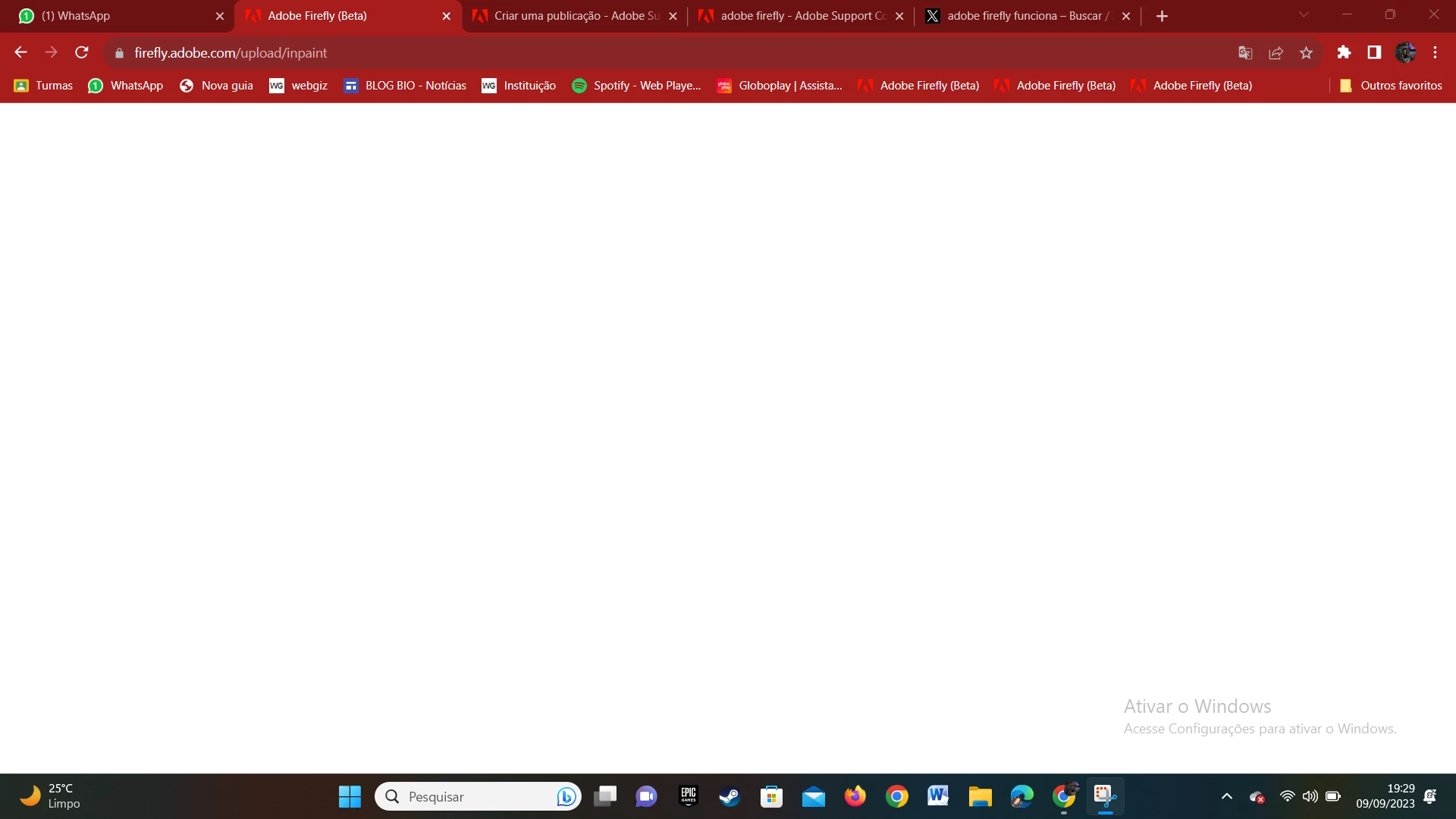Viewport: 1456px width, 819px height.
Task: Open a new browser tab
Action: (1162, 16)
